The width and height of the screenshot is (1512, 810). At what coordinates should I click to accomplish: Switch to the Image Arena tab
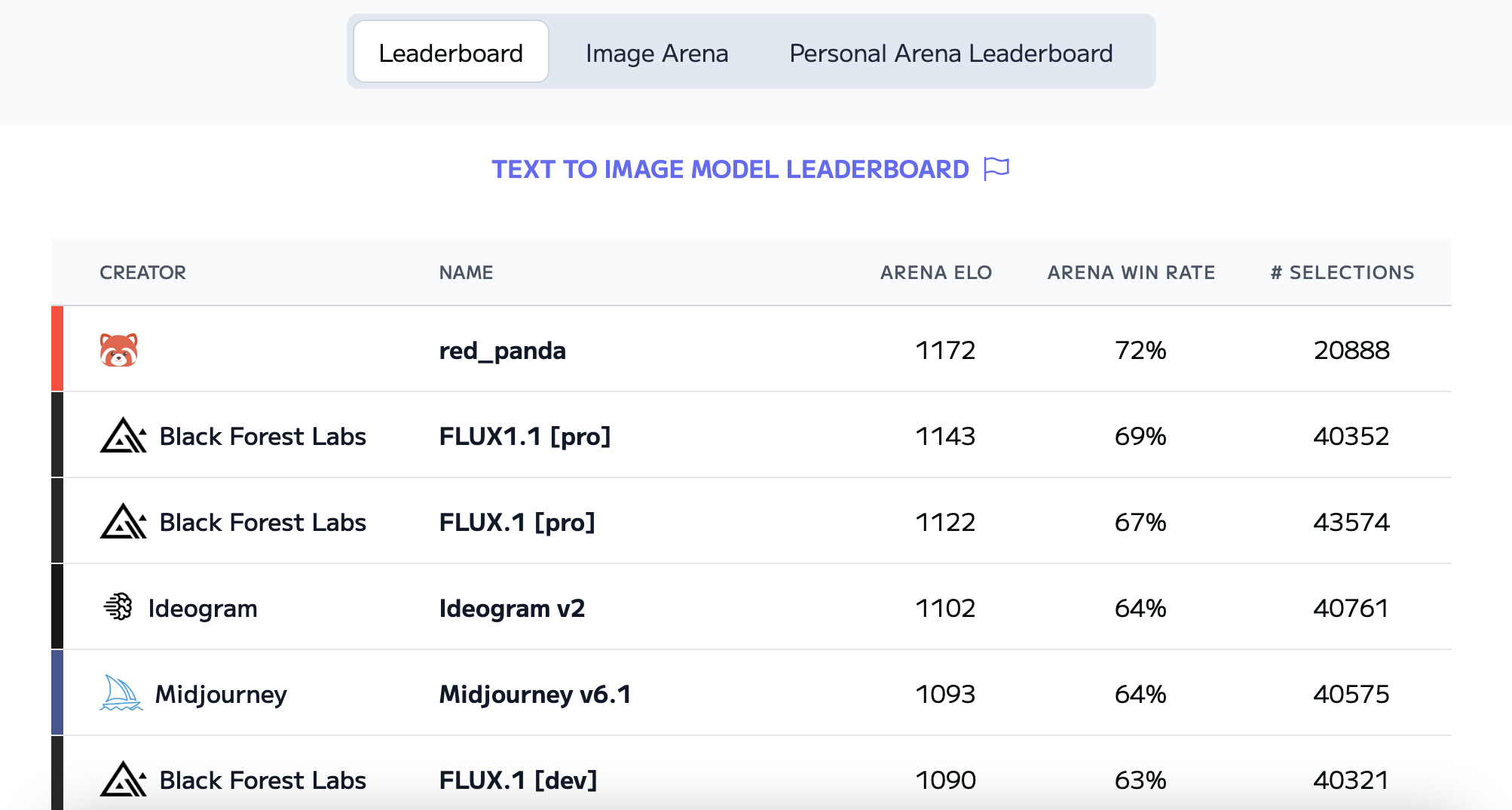[657, 53]
